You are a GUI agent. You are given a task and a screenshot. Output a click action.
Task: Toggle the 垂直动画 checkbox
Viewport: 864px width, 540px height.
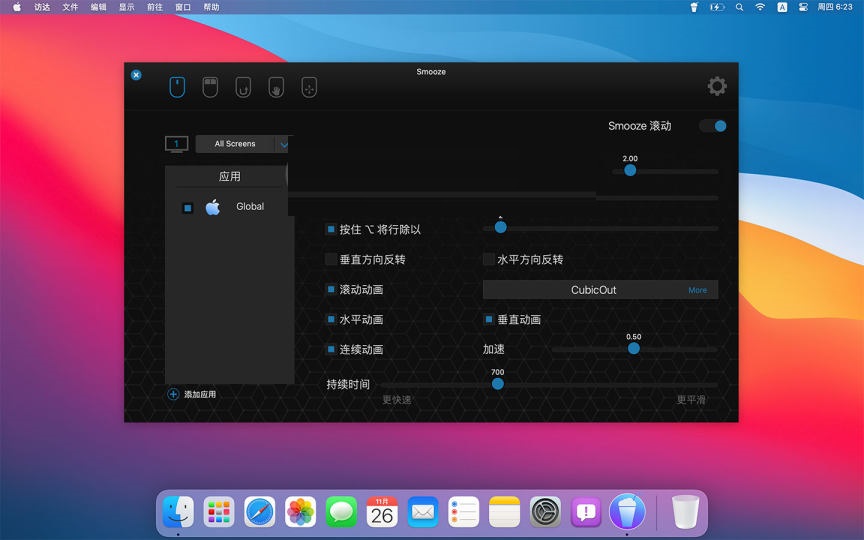(x=488, y=319)
